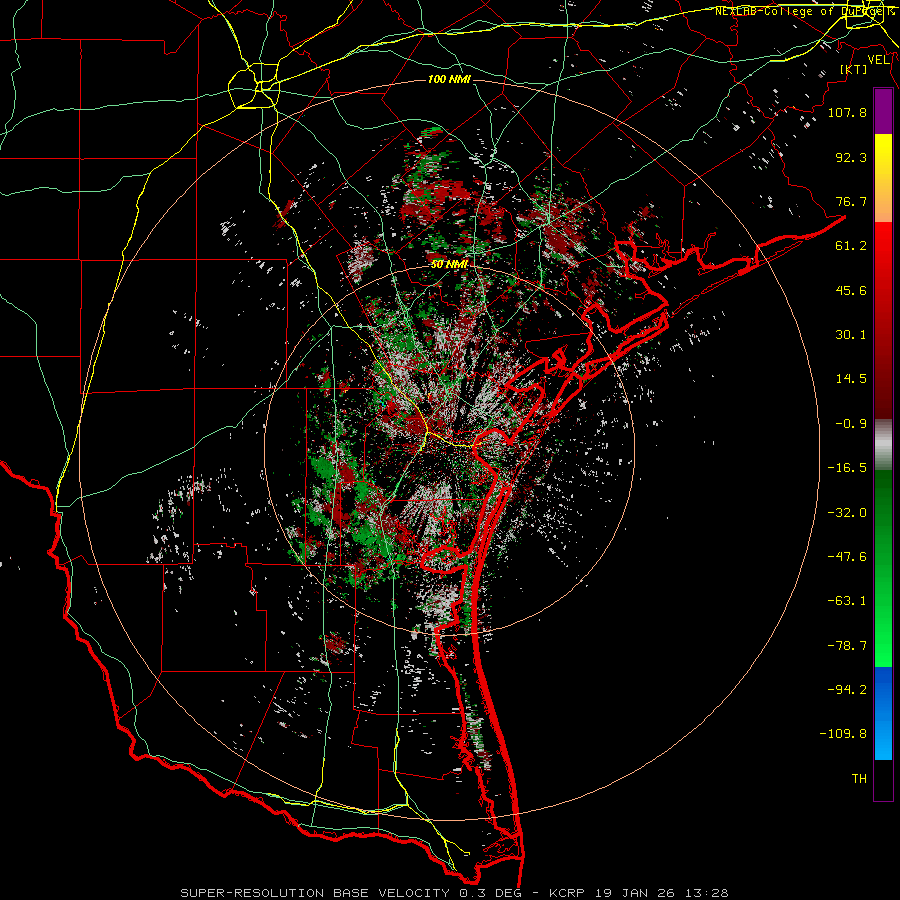This screenshot has height=900, width=900.
Task: Click the -32.0 velocity scale value
Action: [x=847, y=513]
